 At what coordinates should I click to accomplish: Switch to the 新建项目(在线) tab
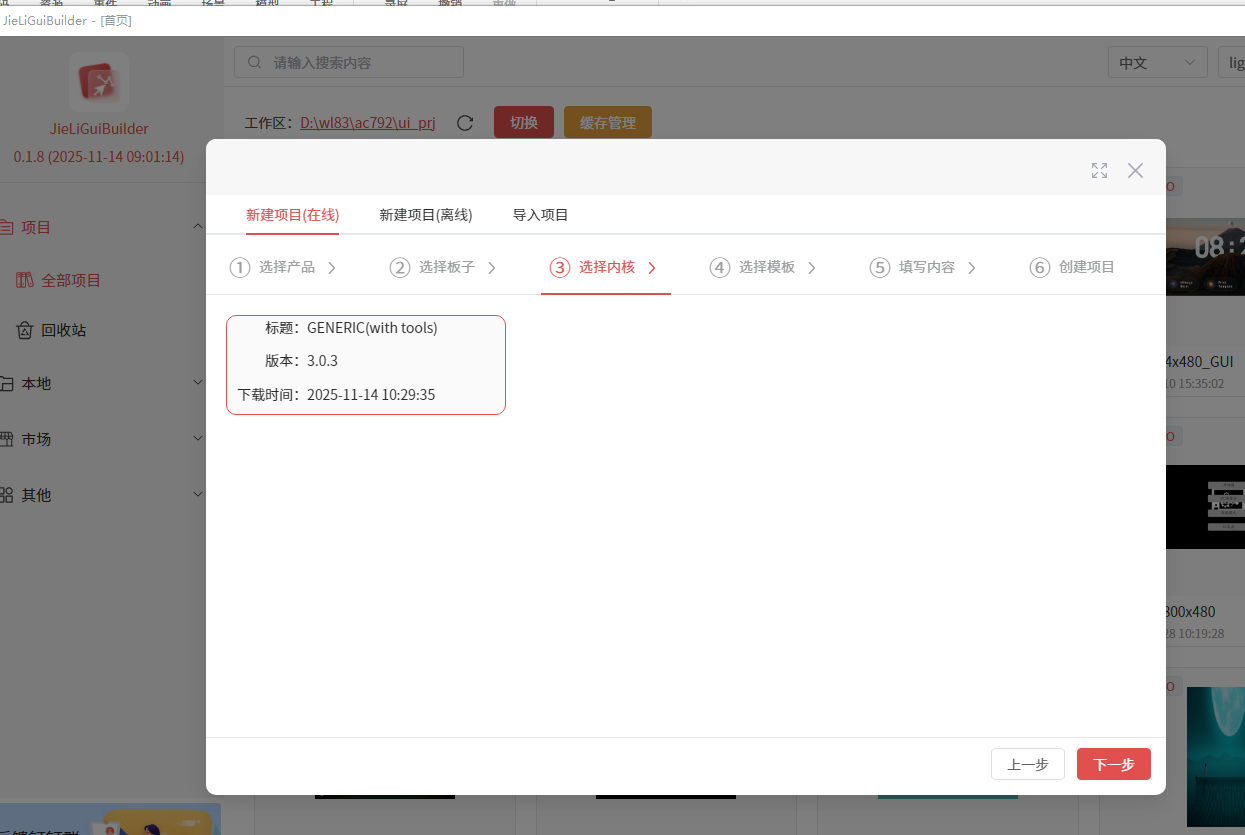(x=293, y=215)
